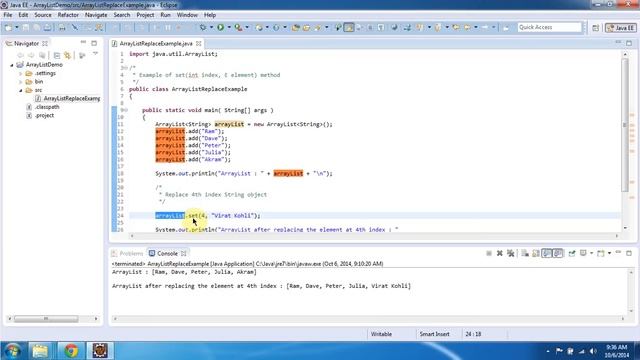Open Google Chrome from taskbar
640x360 pixels.
tap(71, 351)
